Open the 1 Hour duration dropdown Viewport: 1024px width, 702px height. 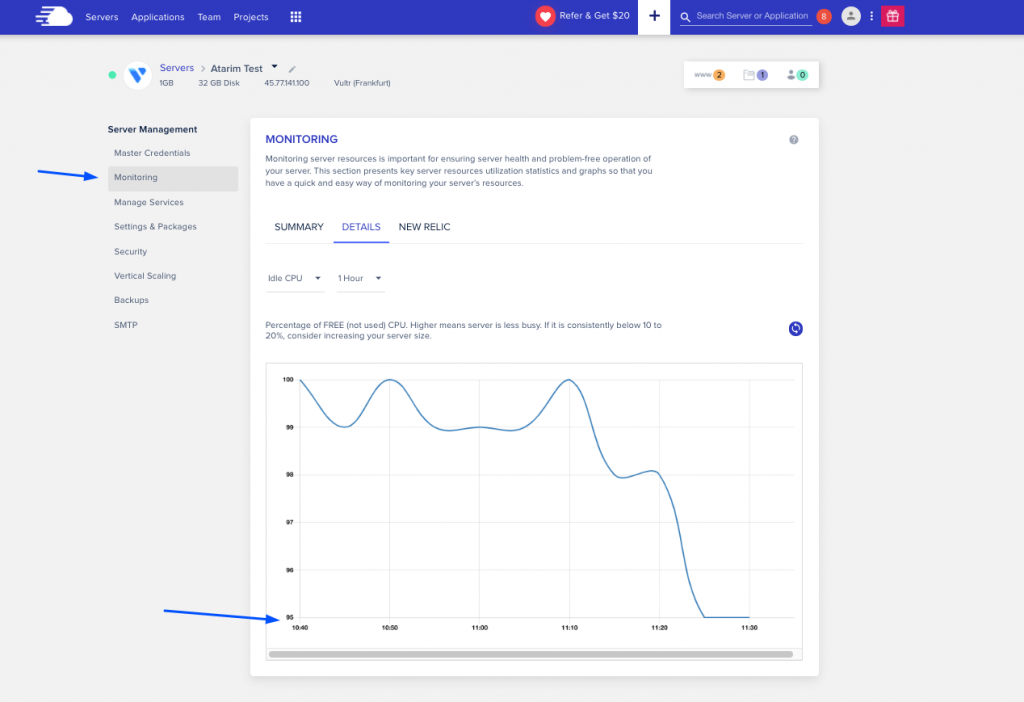coord(360,278)
